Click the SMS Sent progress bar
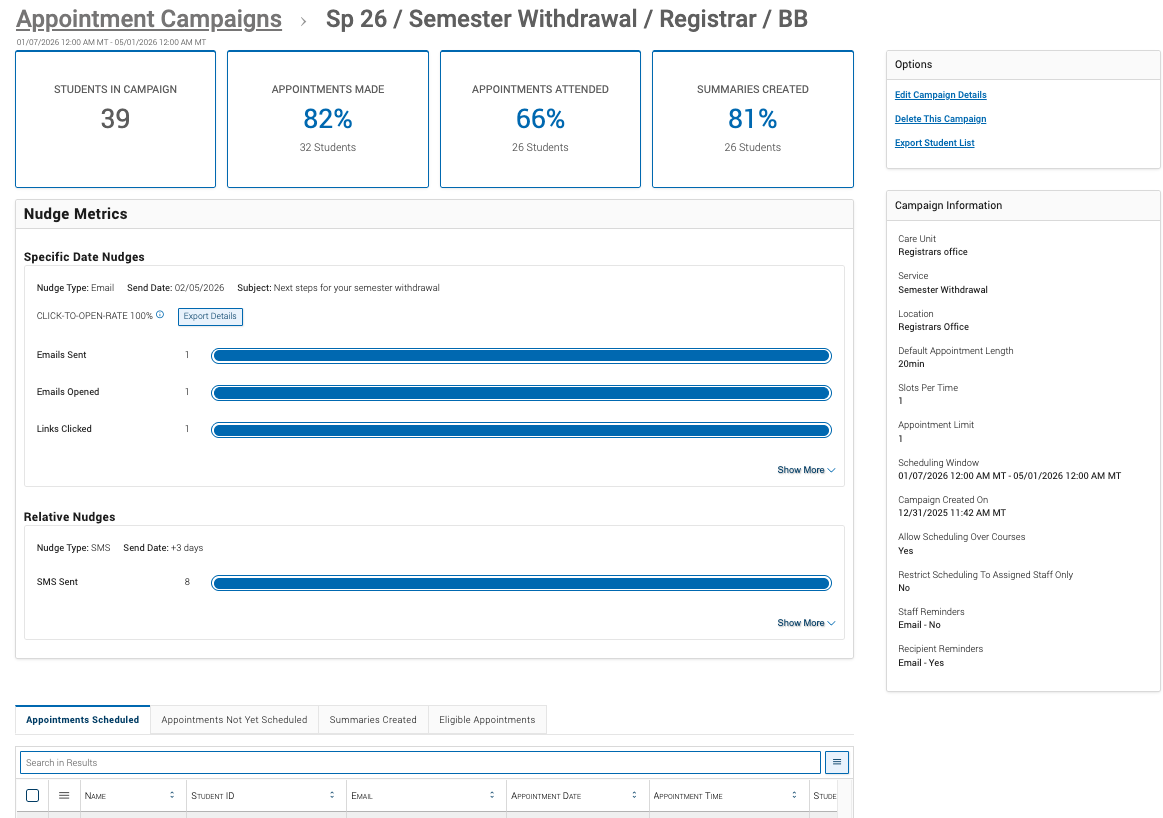 click(x=521, y=584)
